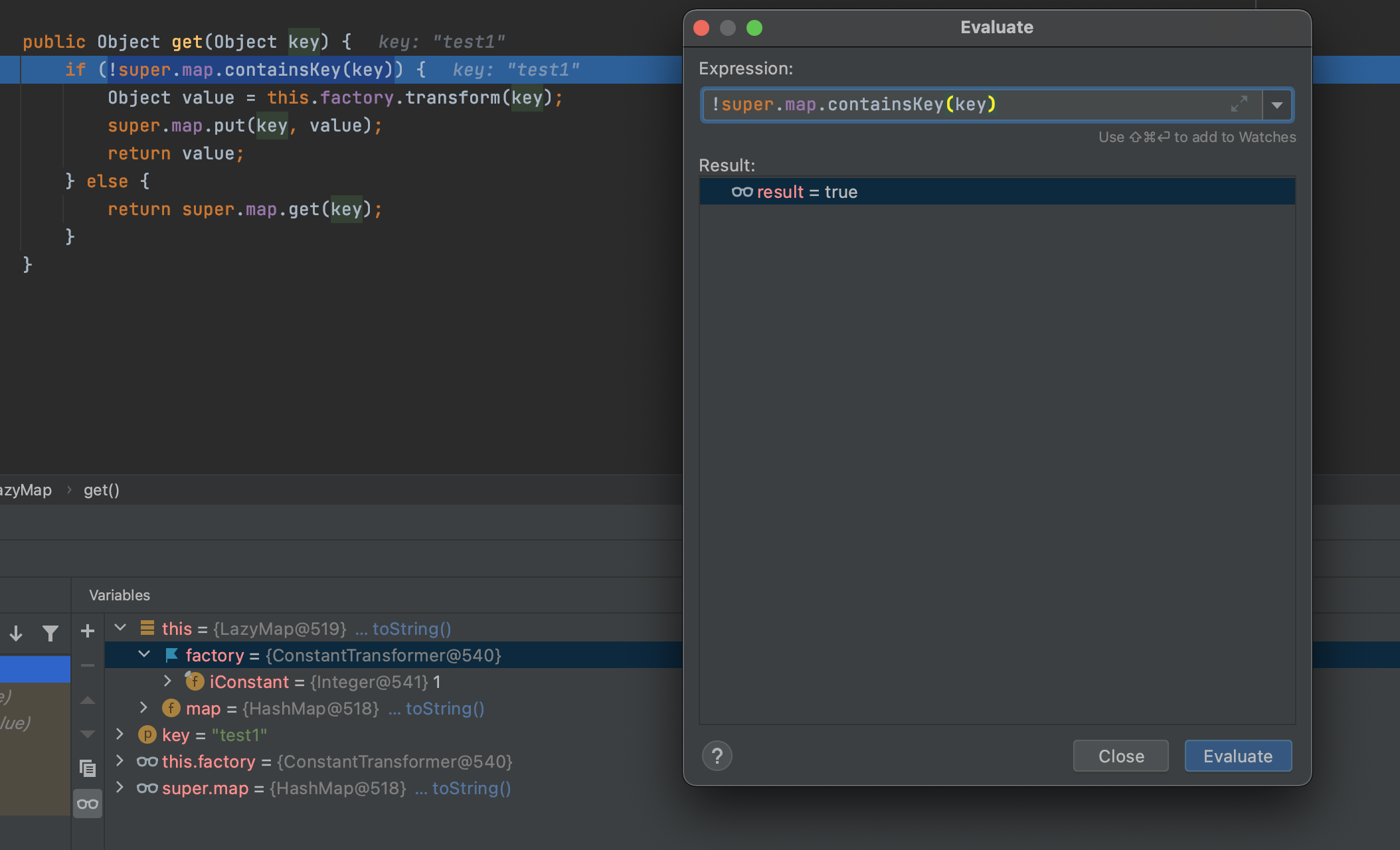The image size is (1400, 850).
Task: Open the expression history dropdown arrow
Action: click(x=1277, y=105)
